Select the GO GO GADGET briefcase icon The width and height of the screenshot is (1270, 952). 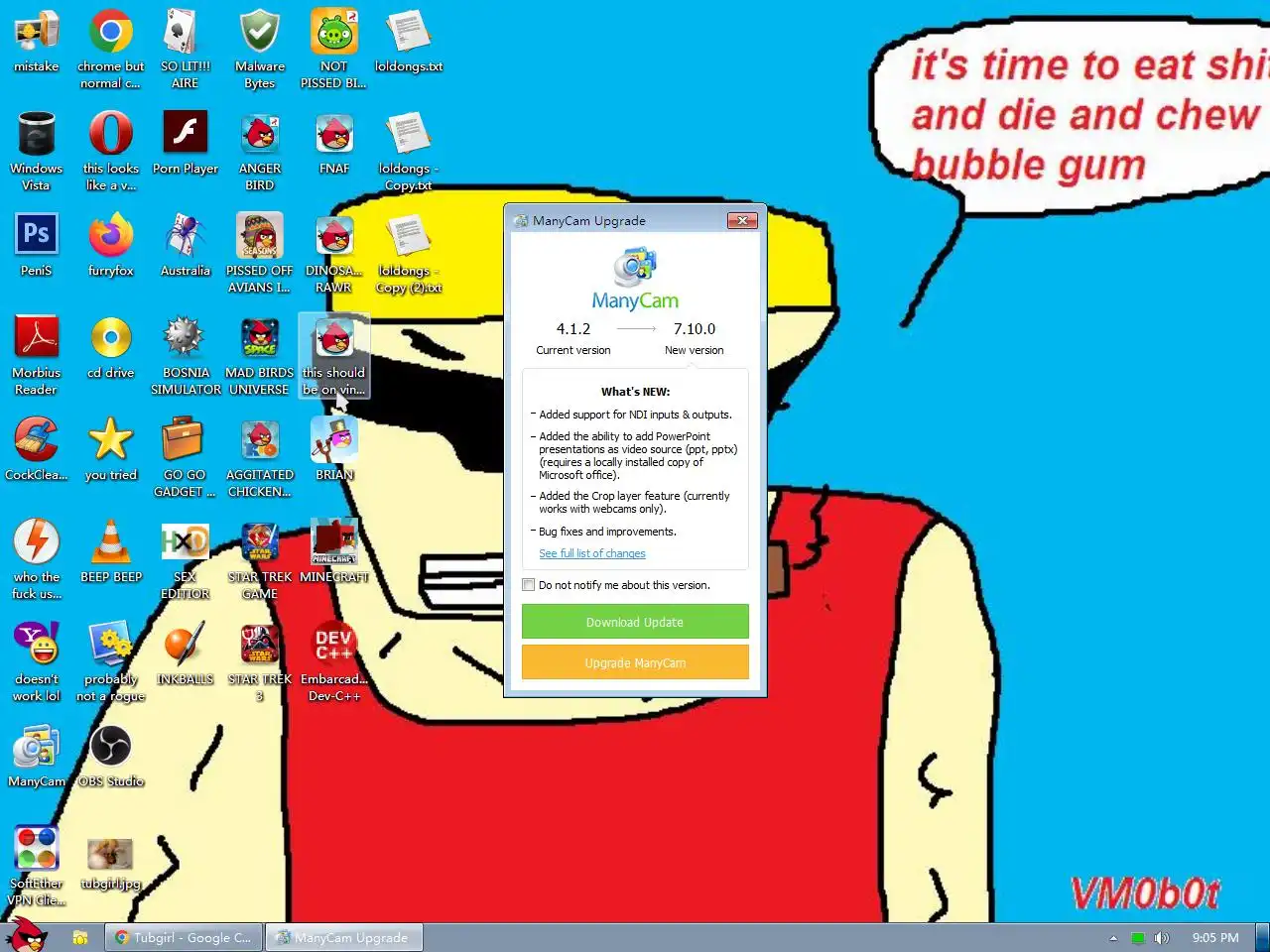tap(186, 441)
